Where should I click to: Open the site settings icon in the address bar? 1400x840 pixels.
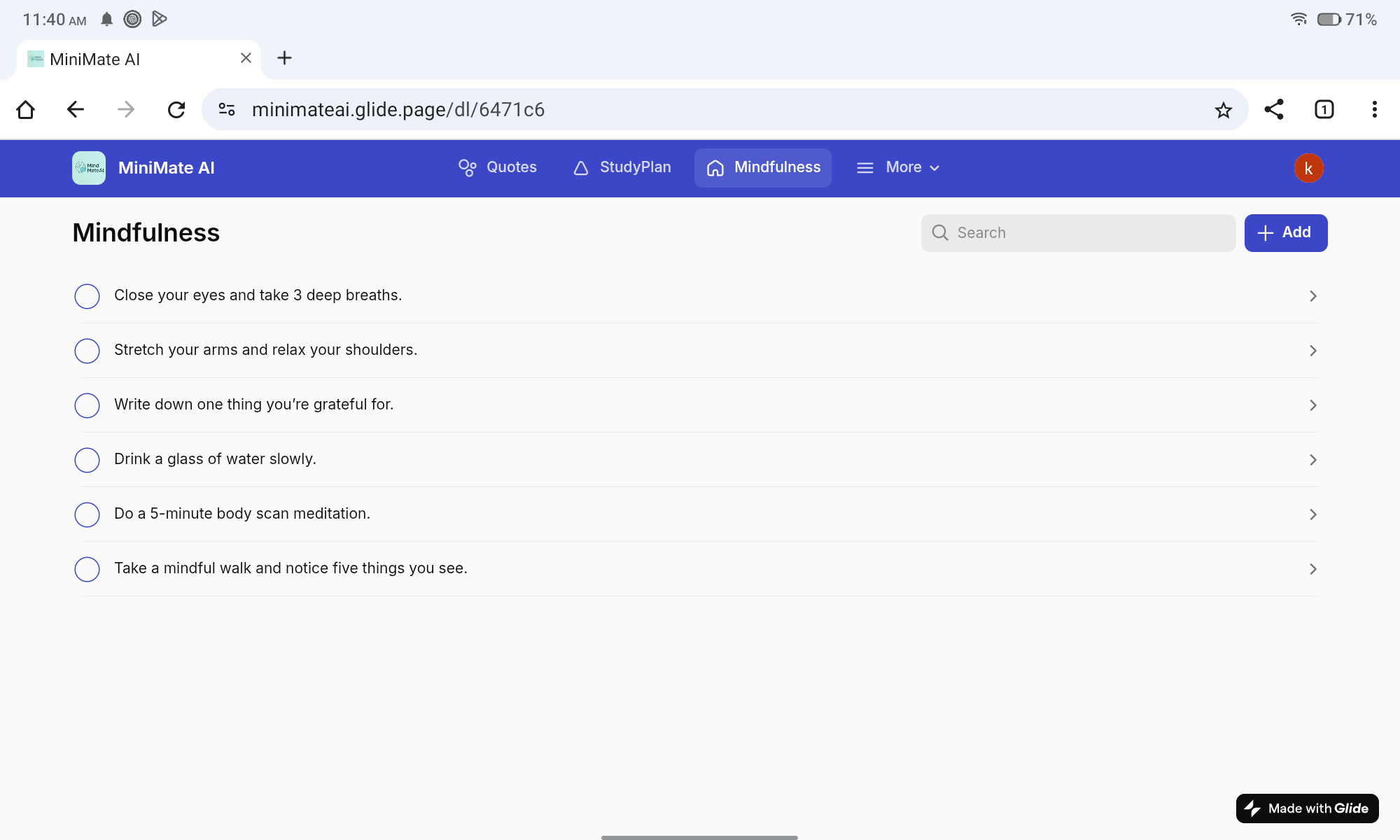point(227,110)
